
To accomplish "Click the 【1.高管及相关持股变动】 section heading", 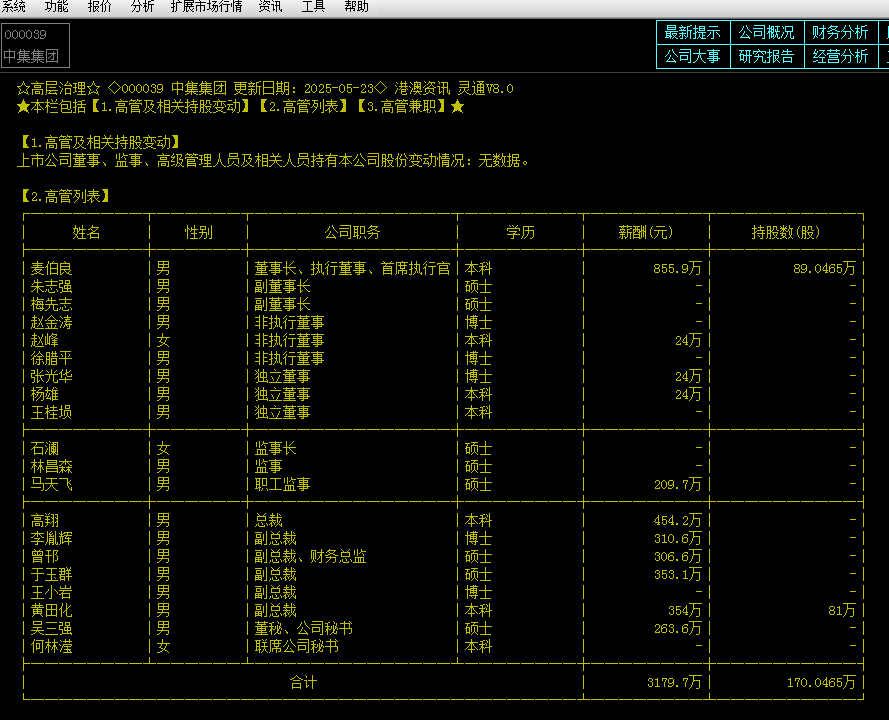I will point(100,142).
